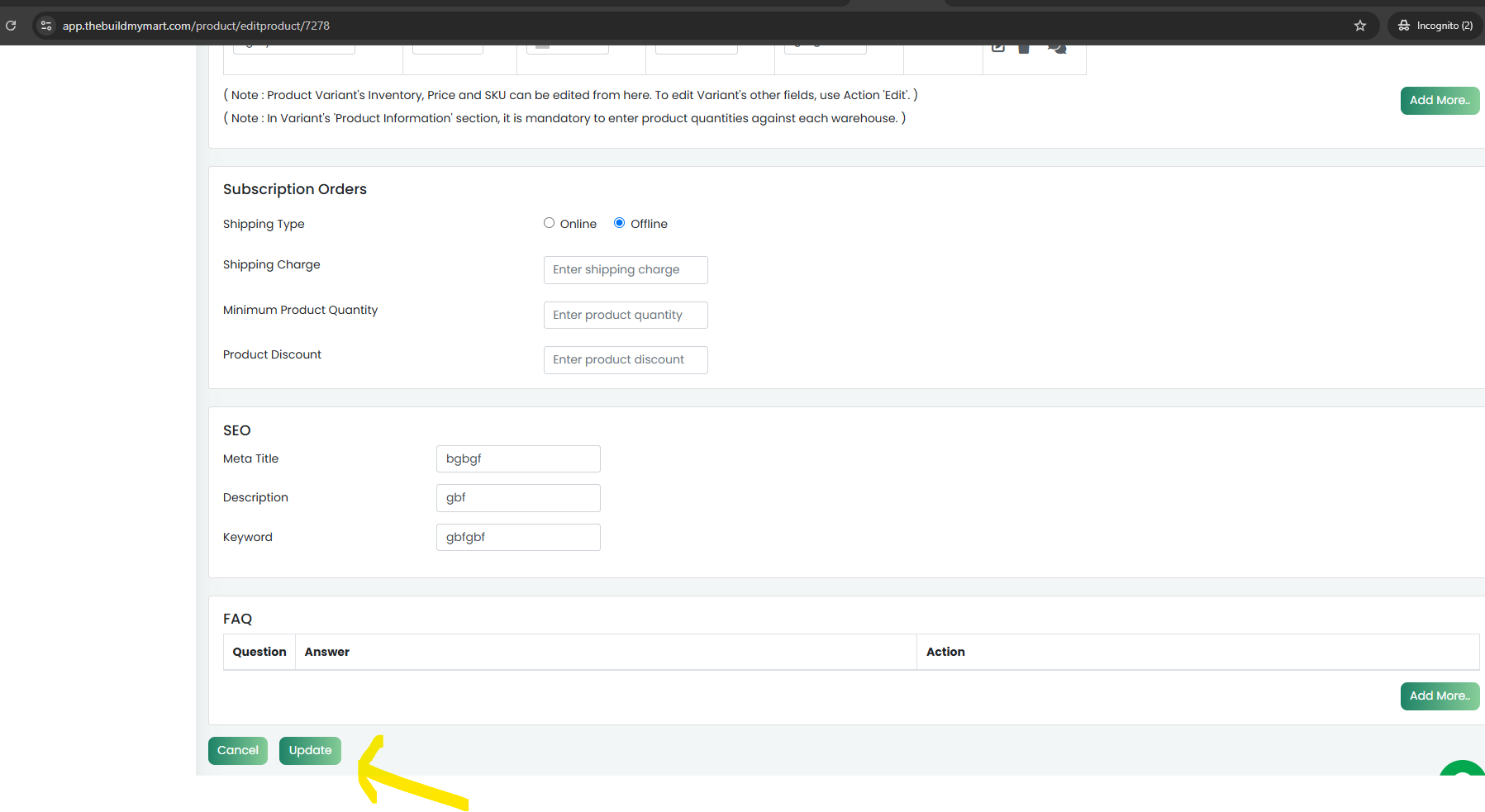Focus the Enter shipping charge field
Viewport: 1485px width, 812px height.
click(x=626, y=270)
